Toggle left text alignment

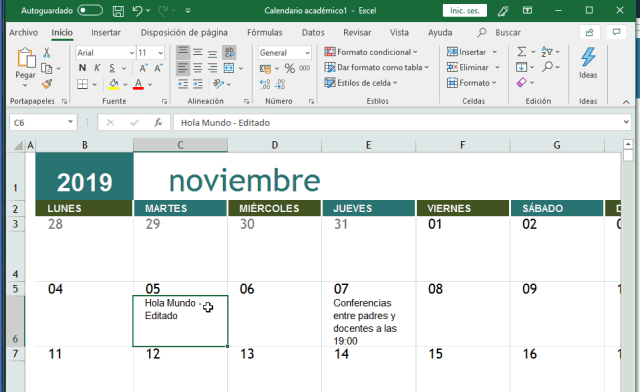[183, 68]
